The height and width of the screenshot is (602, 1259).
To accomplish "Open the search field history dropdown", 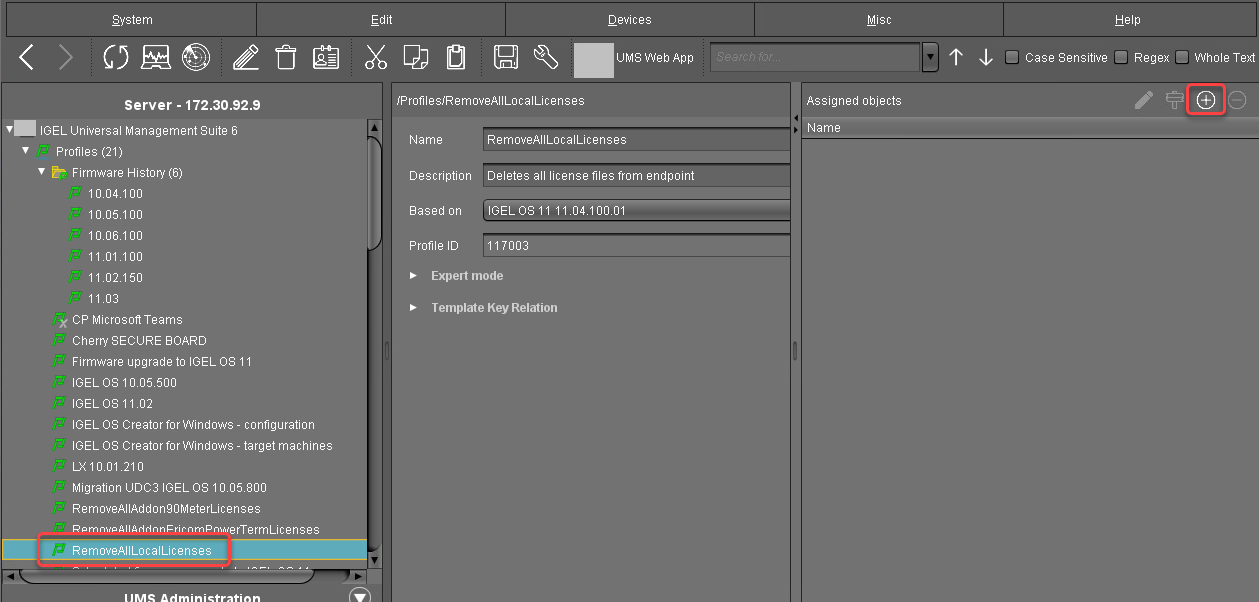I will 931,58.
